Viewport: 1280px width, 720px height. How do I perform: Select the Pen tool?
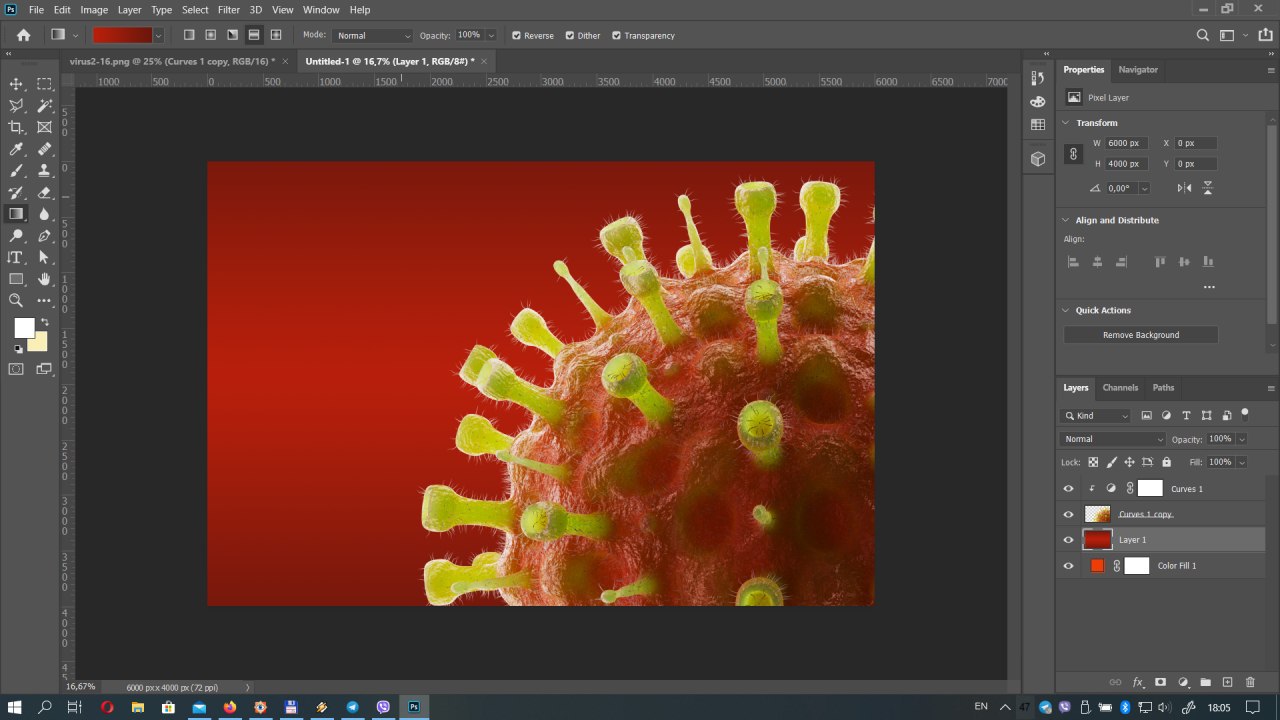tap(44, 236)
